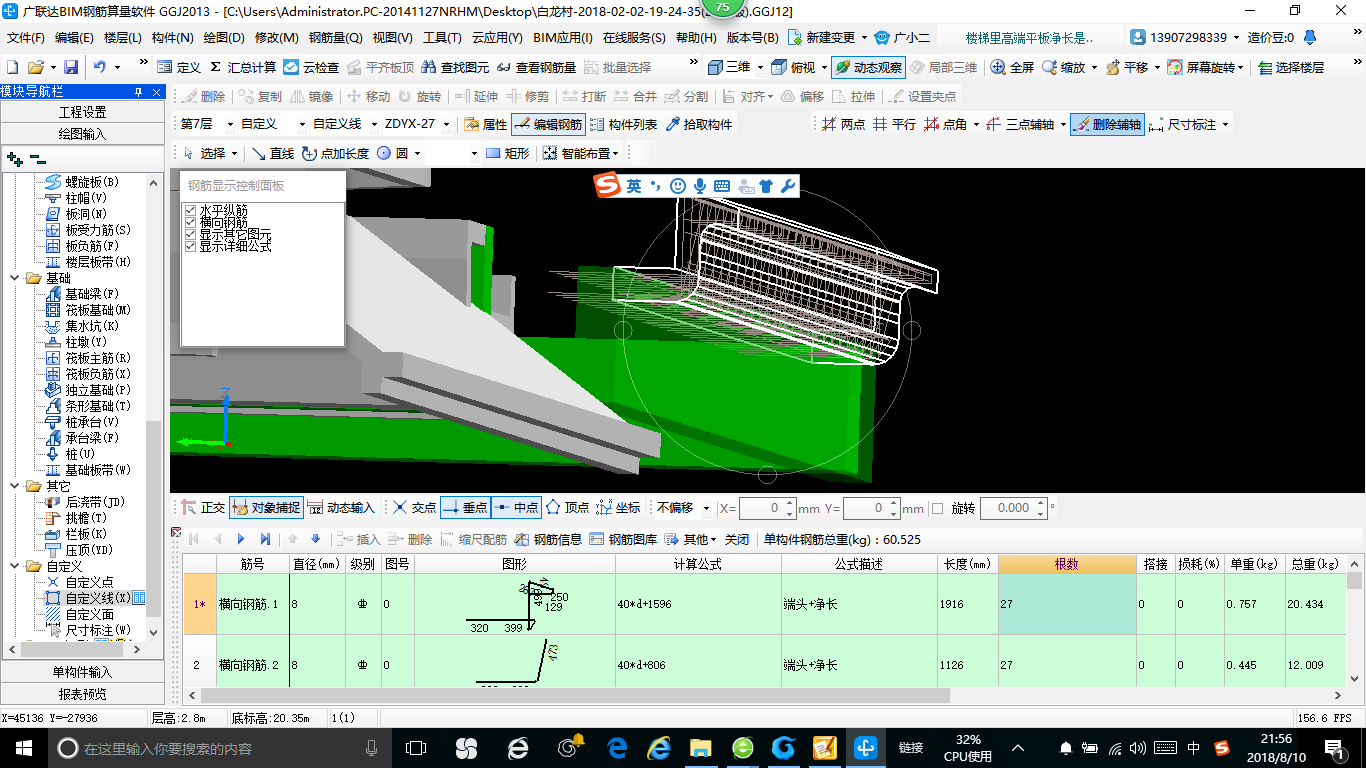Toggle 对象捕捉 object snap
1366x768 pixels.
(265, 508)
